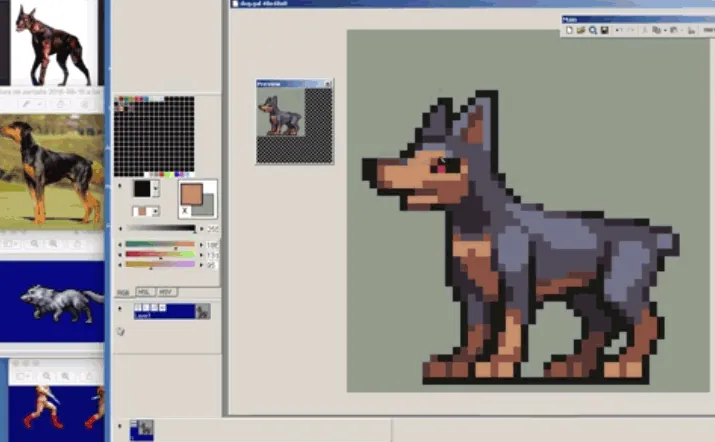715x442 pixels.
Task: Switch to the HSV color tab
Action: (x=166, y=292)
